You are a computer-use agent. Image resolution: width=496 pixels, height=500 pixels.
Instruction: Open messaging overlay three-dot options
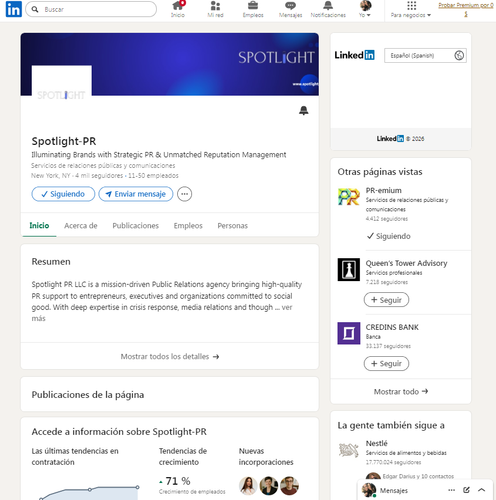pyautogui.click(x=451, y=490)
